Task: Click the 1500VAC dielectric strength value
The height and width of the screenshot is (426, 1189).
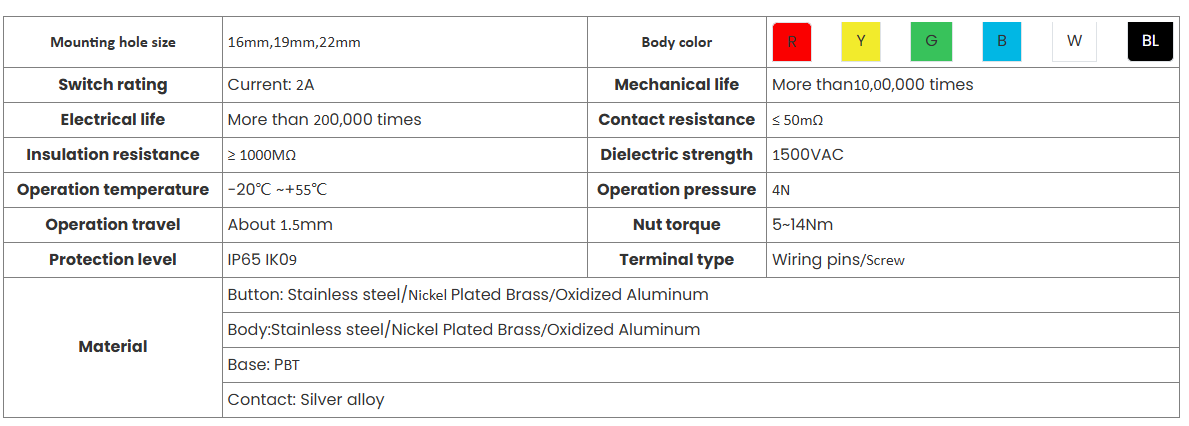Action: [x=808, y=155]
